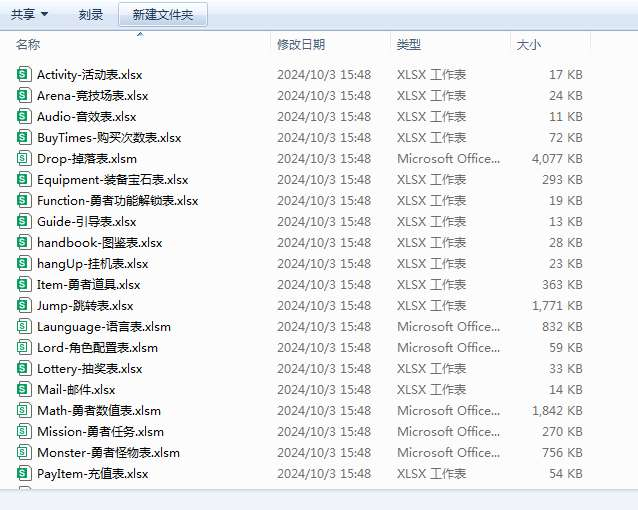The image size is (638, 510).
Task: Click the PayItem-充值表.xlsx file icon
Action: click(x=24, y=474)
